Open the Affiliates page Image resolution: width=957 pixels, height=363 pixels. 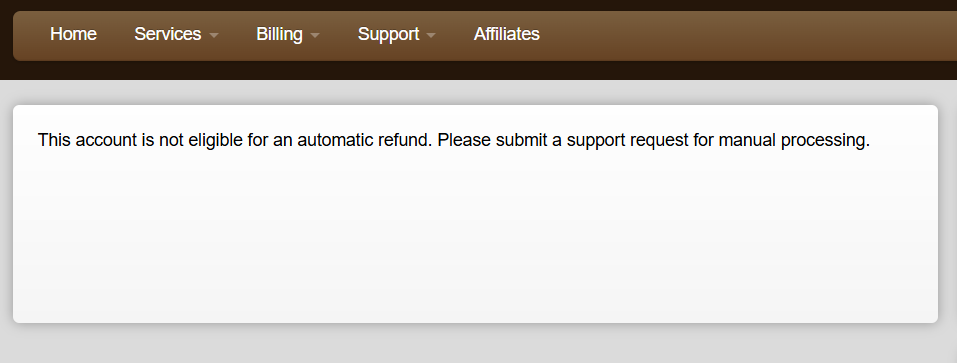pyautogui.click(x=507, y=34)
